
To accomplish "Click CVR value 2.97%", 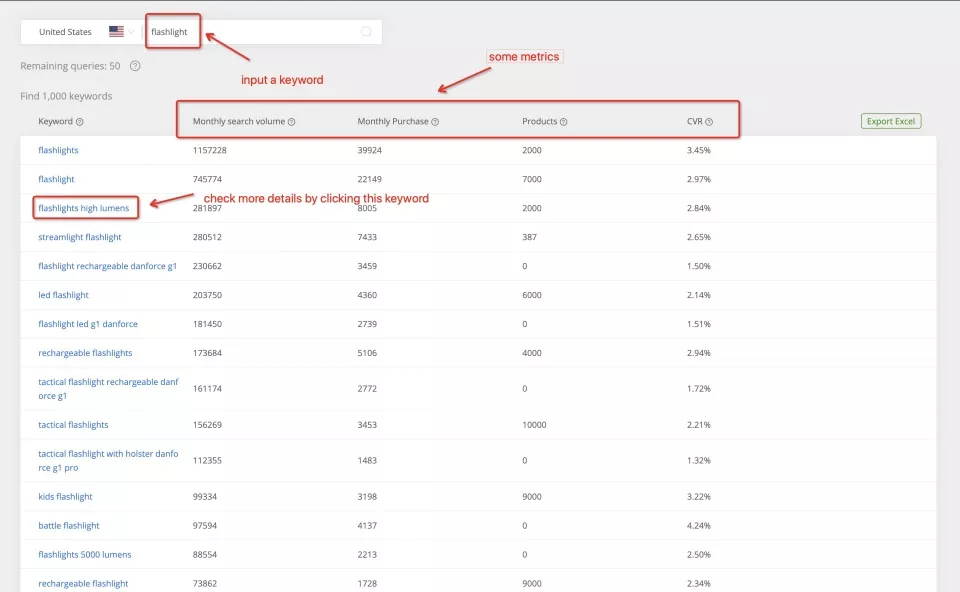I will coord(699,179).
